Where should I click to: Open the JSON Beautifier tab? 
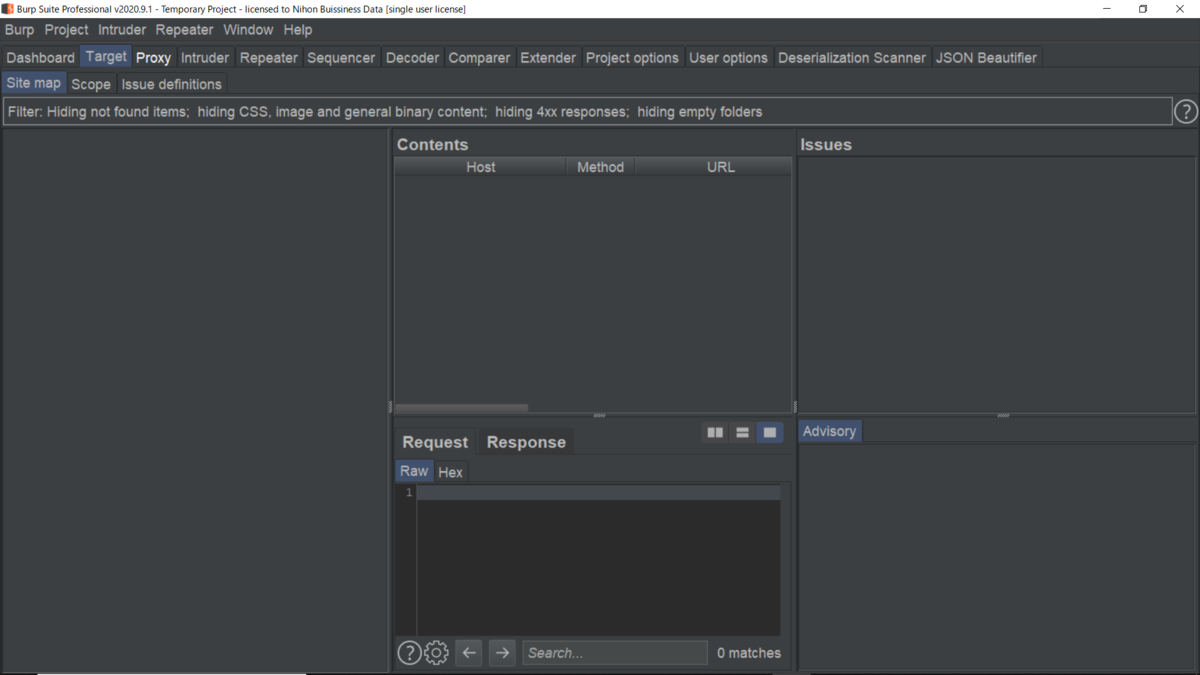pos(986,58)
